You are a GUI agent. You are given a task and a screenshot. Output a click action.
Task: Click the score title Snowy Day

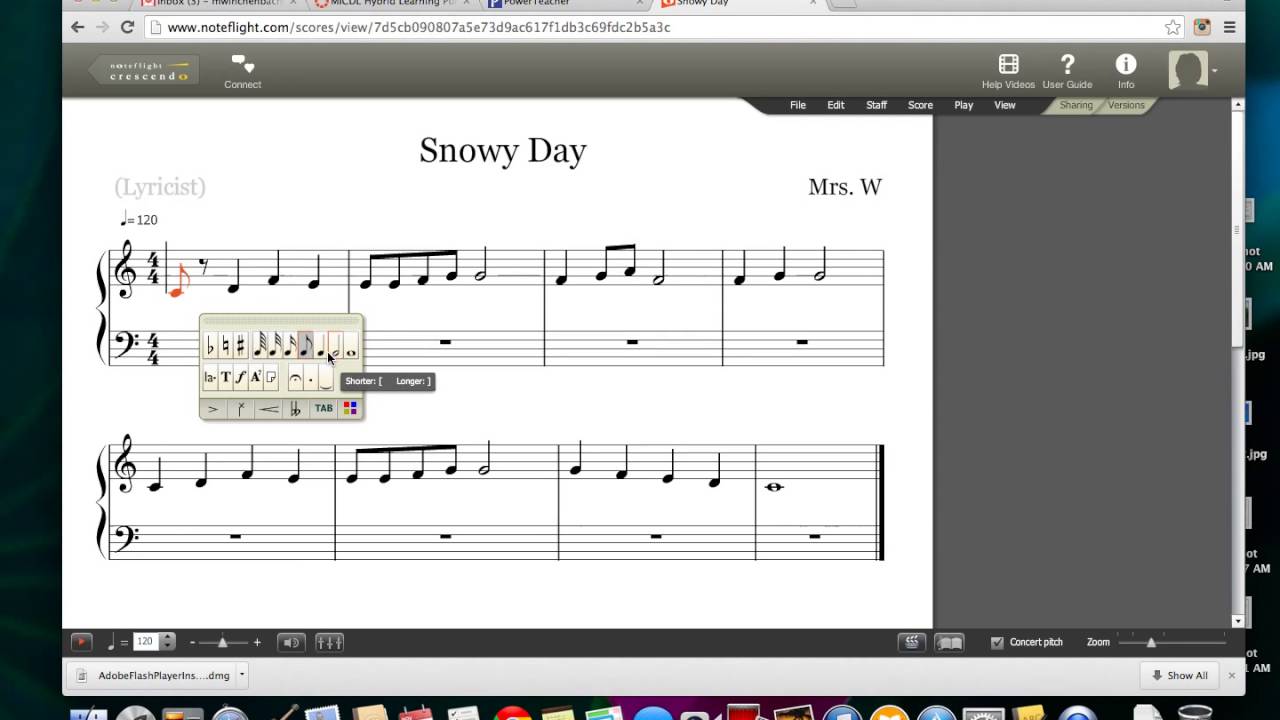(x=503, y=150)
